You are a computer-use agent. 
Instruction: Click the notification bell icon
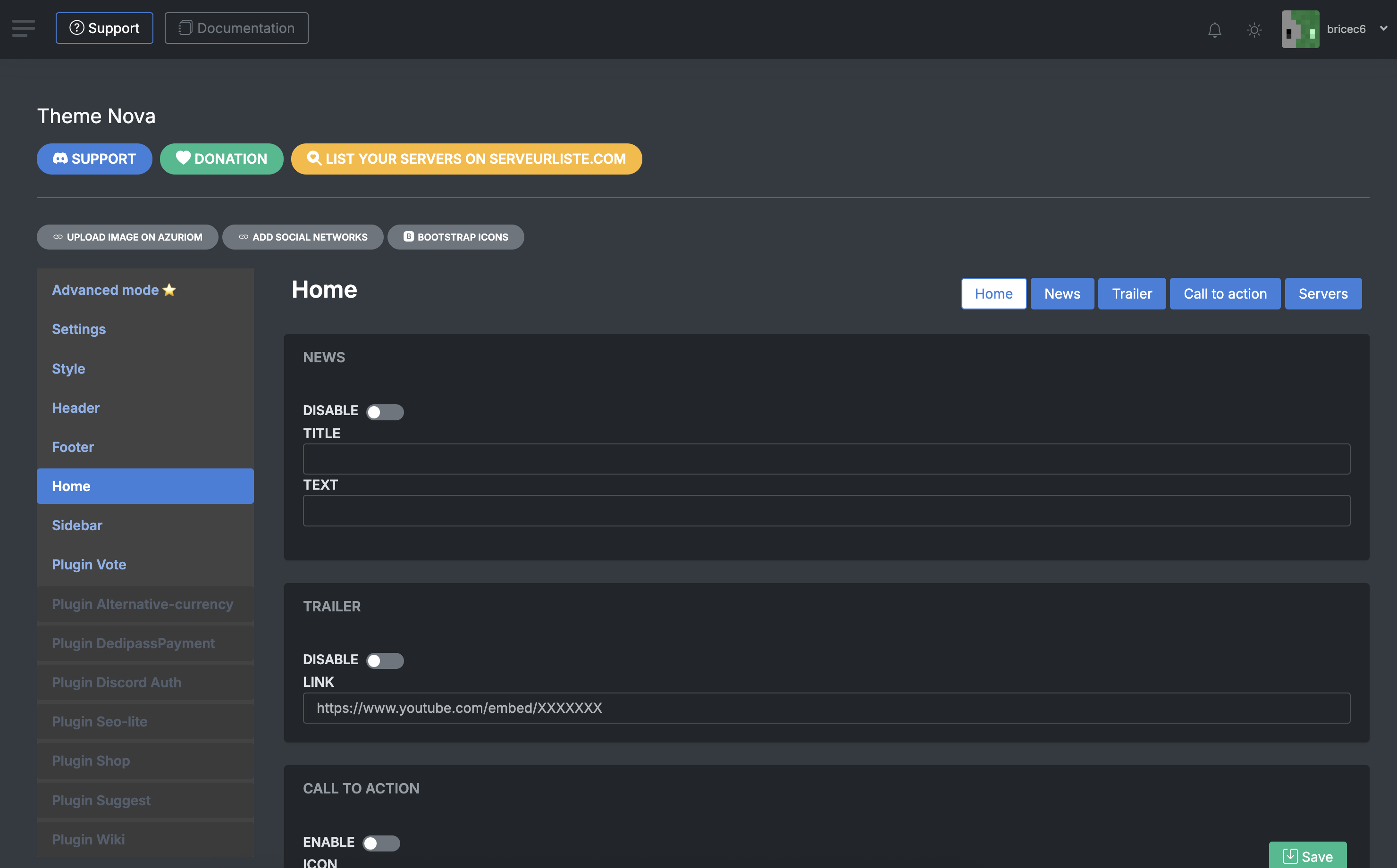[x=1214, y=29]
